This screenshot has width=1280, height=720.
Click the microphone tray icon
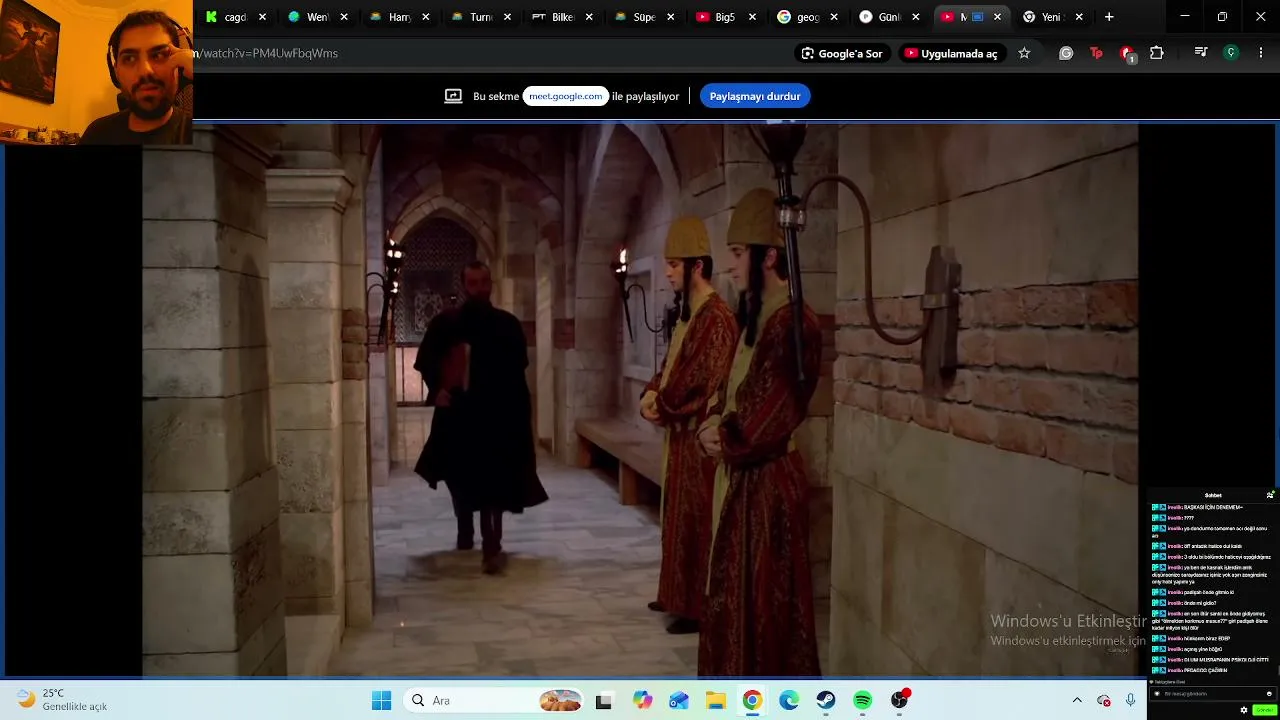coord(1131,700)
